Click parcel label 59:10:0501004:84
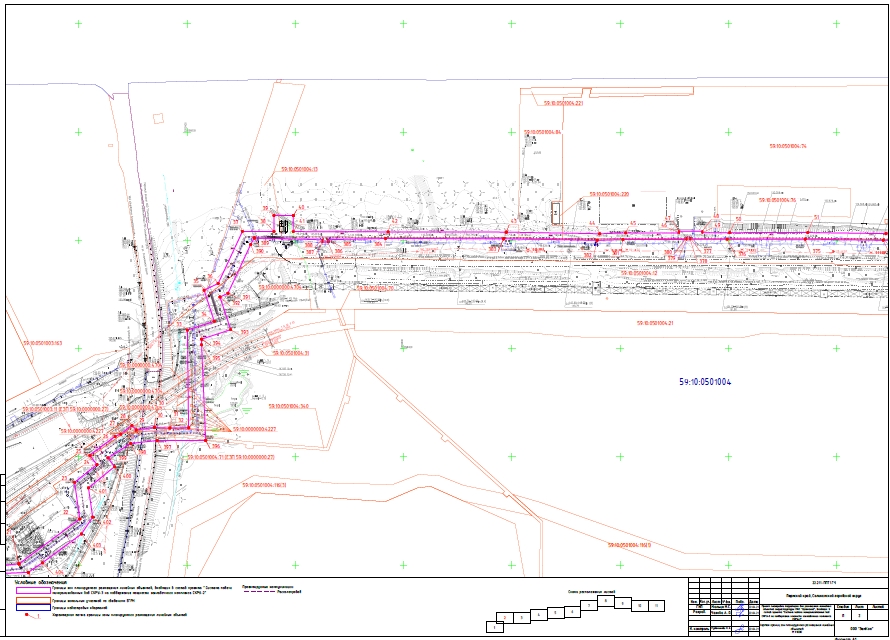The image size is (890, 640). (542, 132)
